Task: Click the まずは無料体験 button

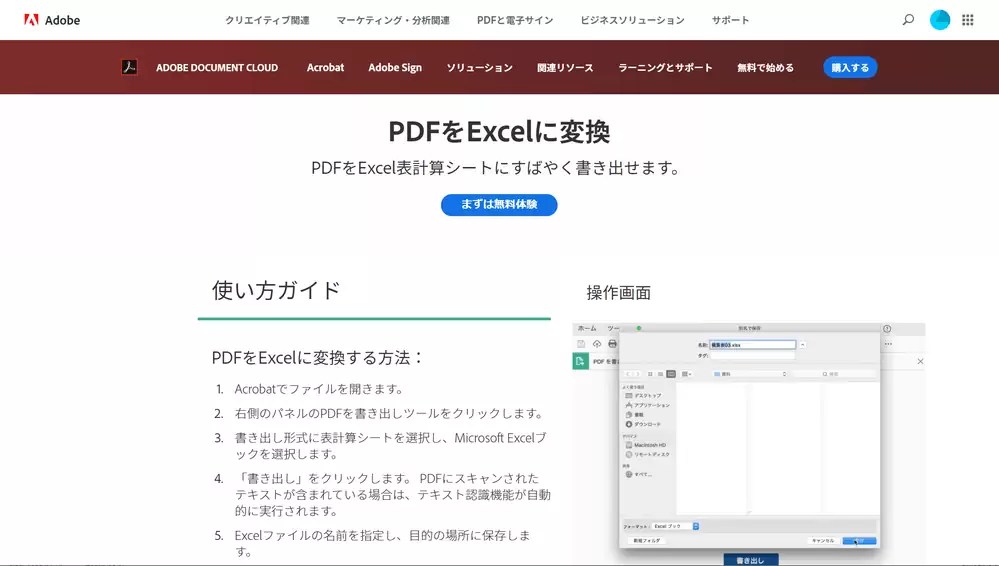Action: click(499, 205)
